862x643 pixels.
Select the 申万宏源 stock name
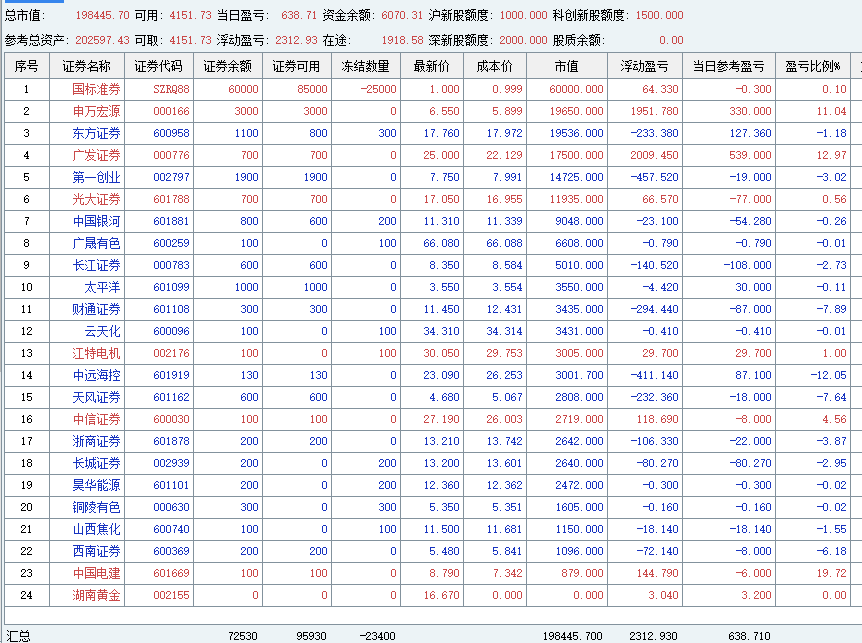coord(96,112)
